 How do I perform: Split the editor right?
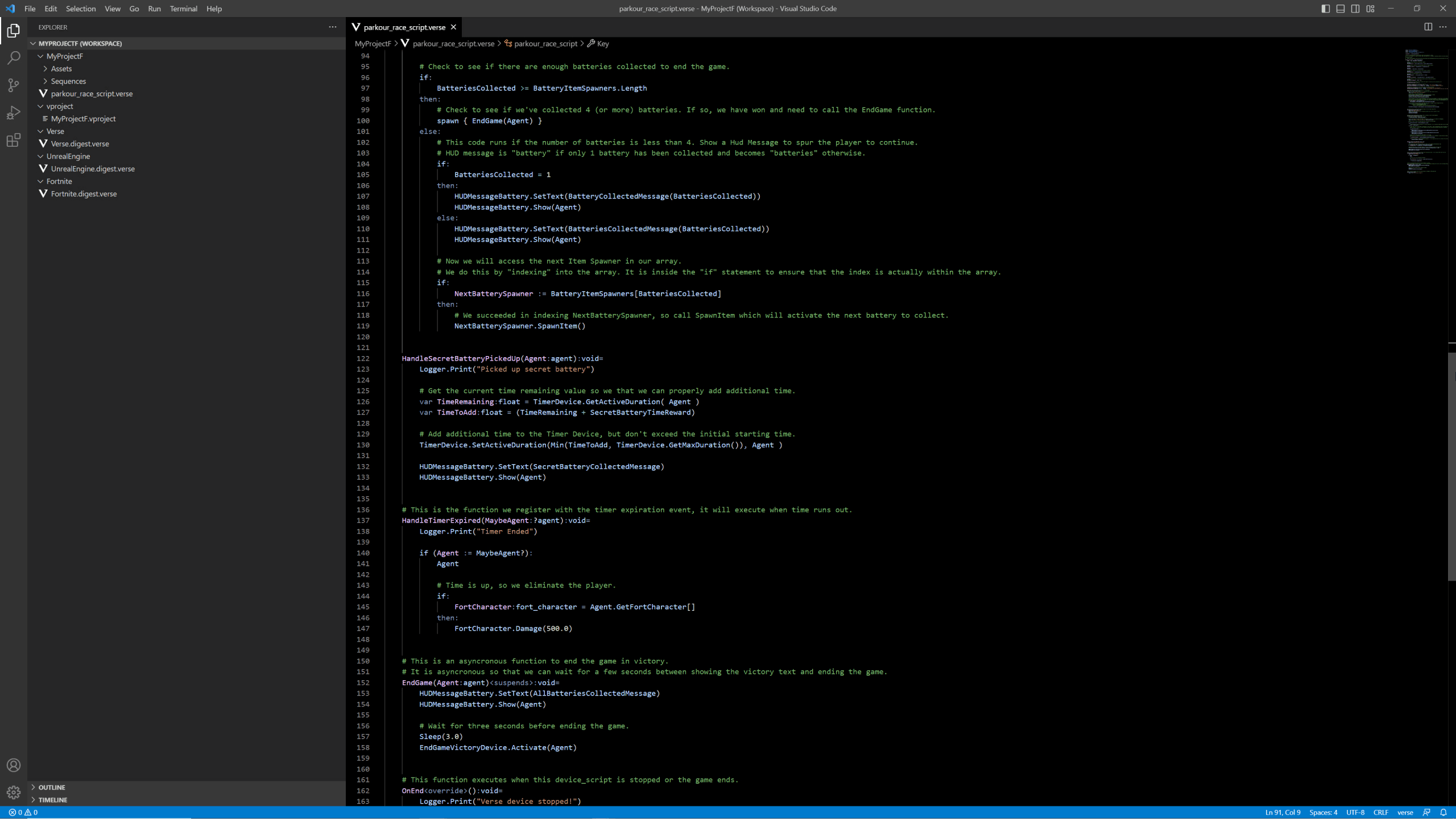[x=1428, y=27]
